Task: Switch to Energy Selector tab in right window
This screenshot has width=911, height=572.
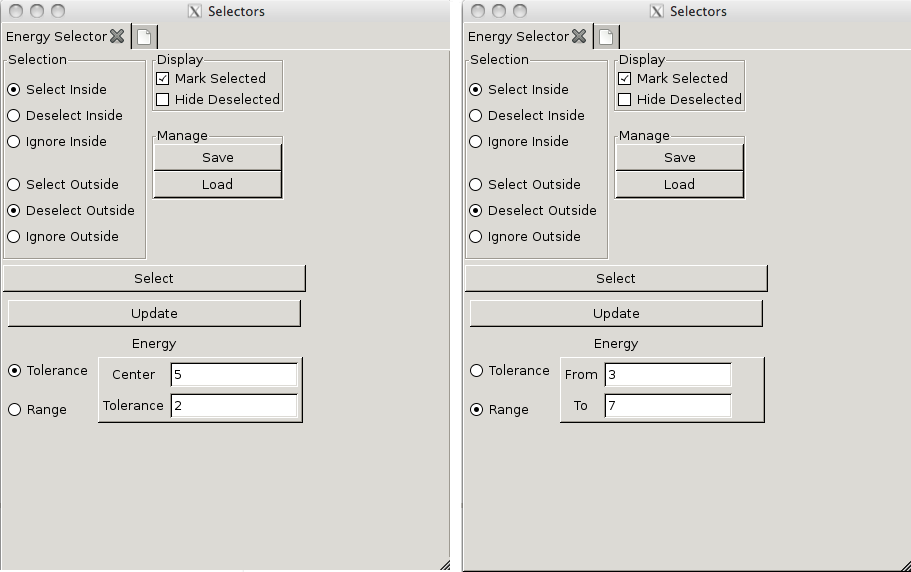Action: tap(518, 37)
